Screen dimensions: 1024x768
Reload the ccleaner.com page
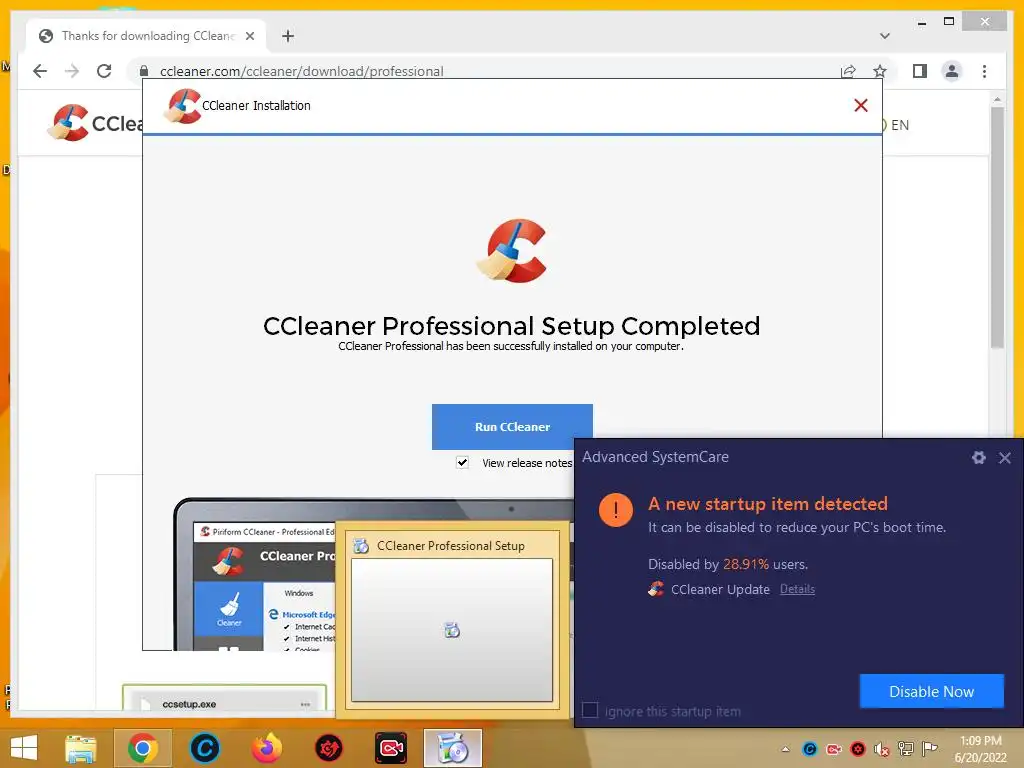104,71
